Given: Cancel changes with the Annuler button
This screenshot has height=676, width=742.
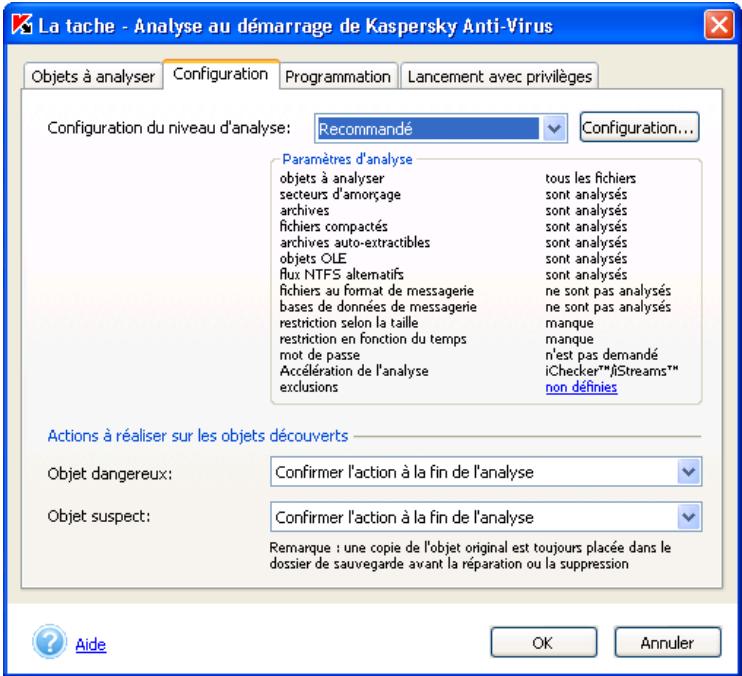Looking at the screenshot, I should click(667, 642).
